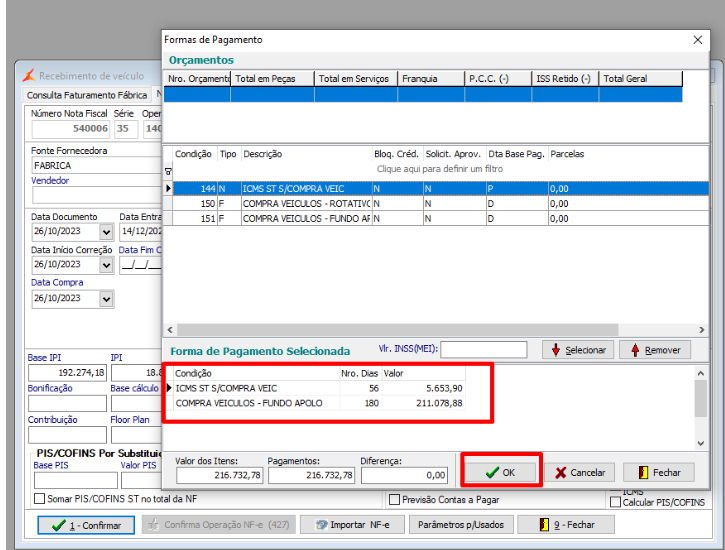Click the Fonte Fornecedora field FABRICA
This screenshot has width=725, height=550.
[x=96, y=165]
